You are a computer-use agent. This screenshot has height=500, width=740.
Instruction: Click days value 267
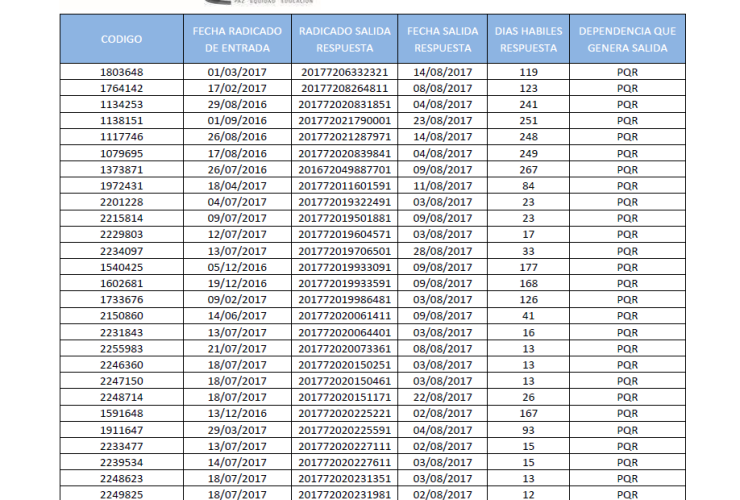(x=528, y=169)
